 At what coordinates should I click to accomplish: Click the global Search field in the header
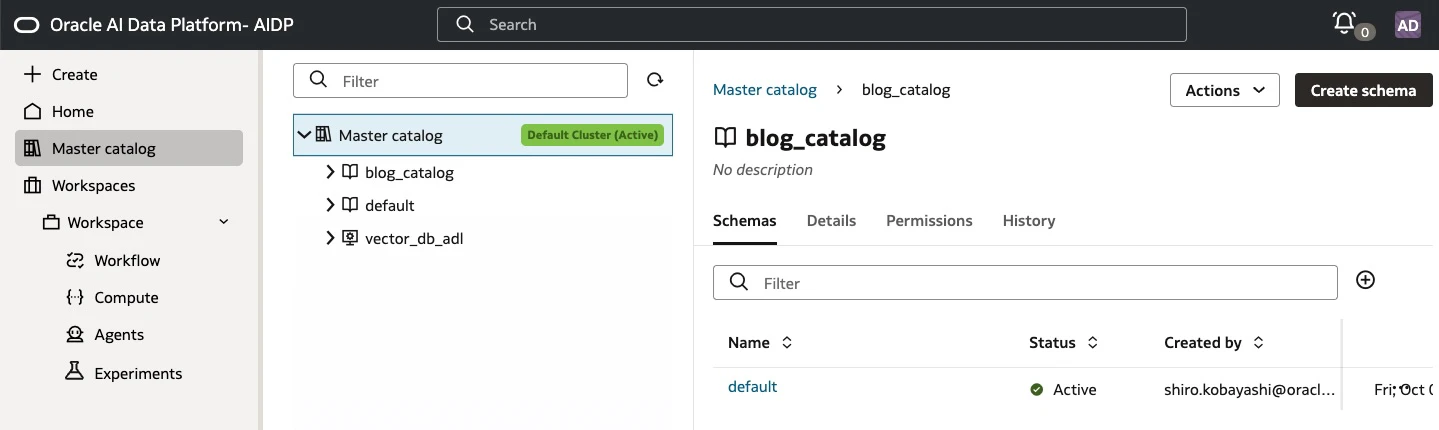(x=811, y=24)
